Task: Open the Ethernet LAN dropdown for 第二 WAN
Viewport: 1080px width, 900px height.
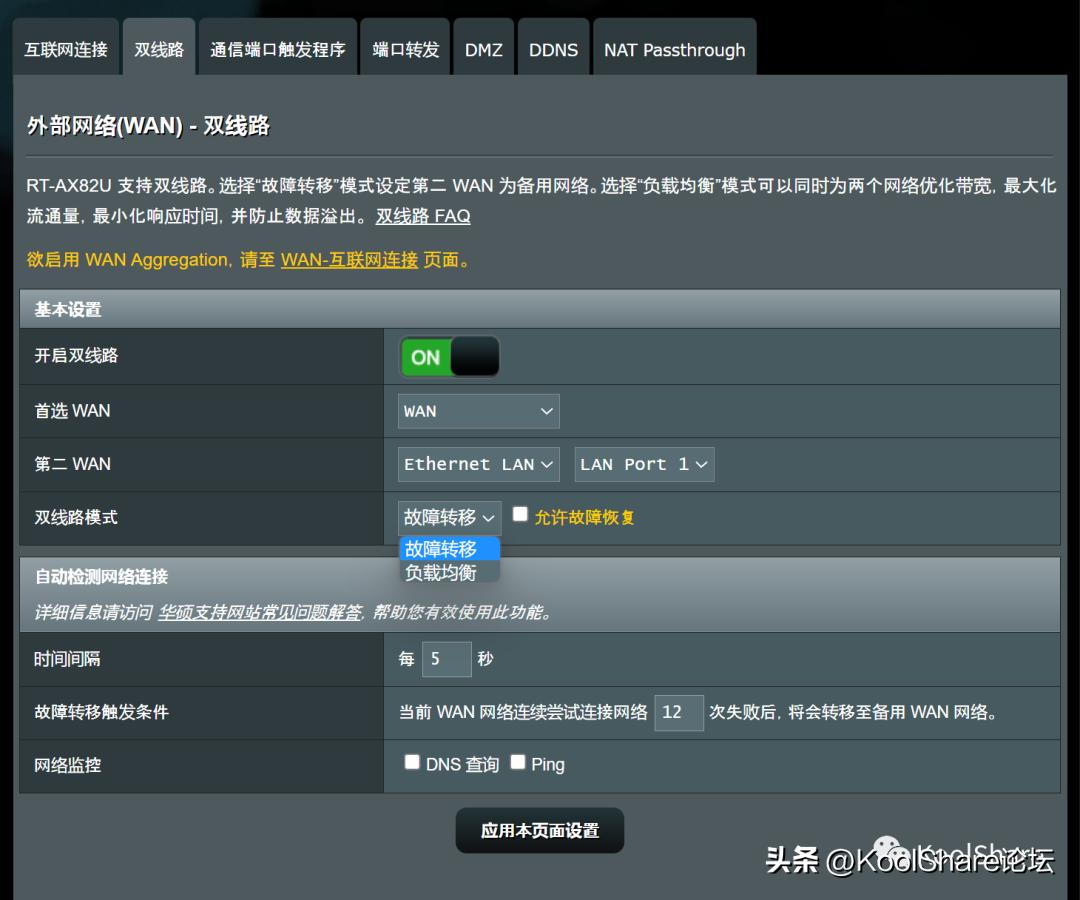Action: point(478,463)
